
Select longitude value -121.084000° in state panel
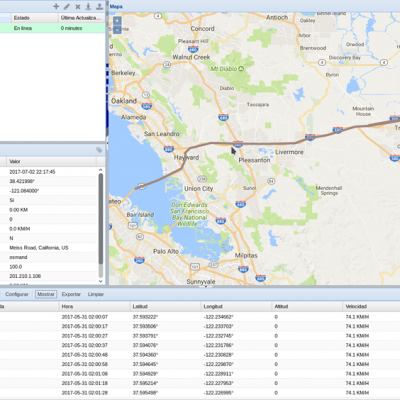pos(24,191)
